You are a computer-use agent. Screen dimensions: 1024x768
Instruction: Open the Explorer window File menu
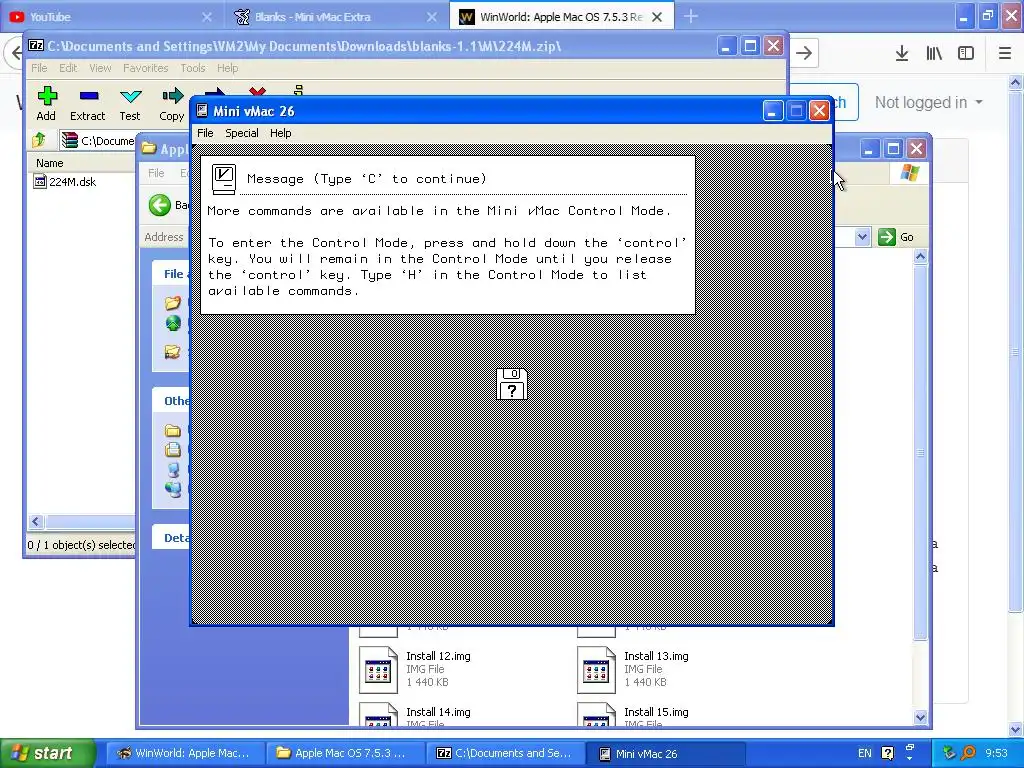click(x=156, y=173)
